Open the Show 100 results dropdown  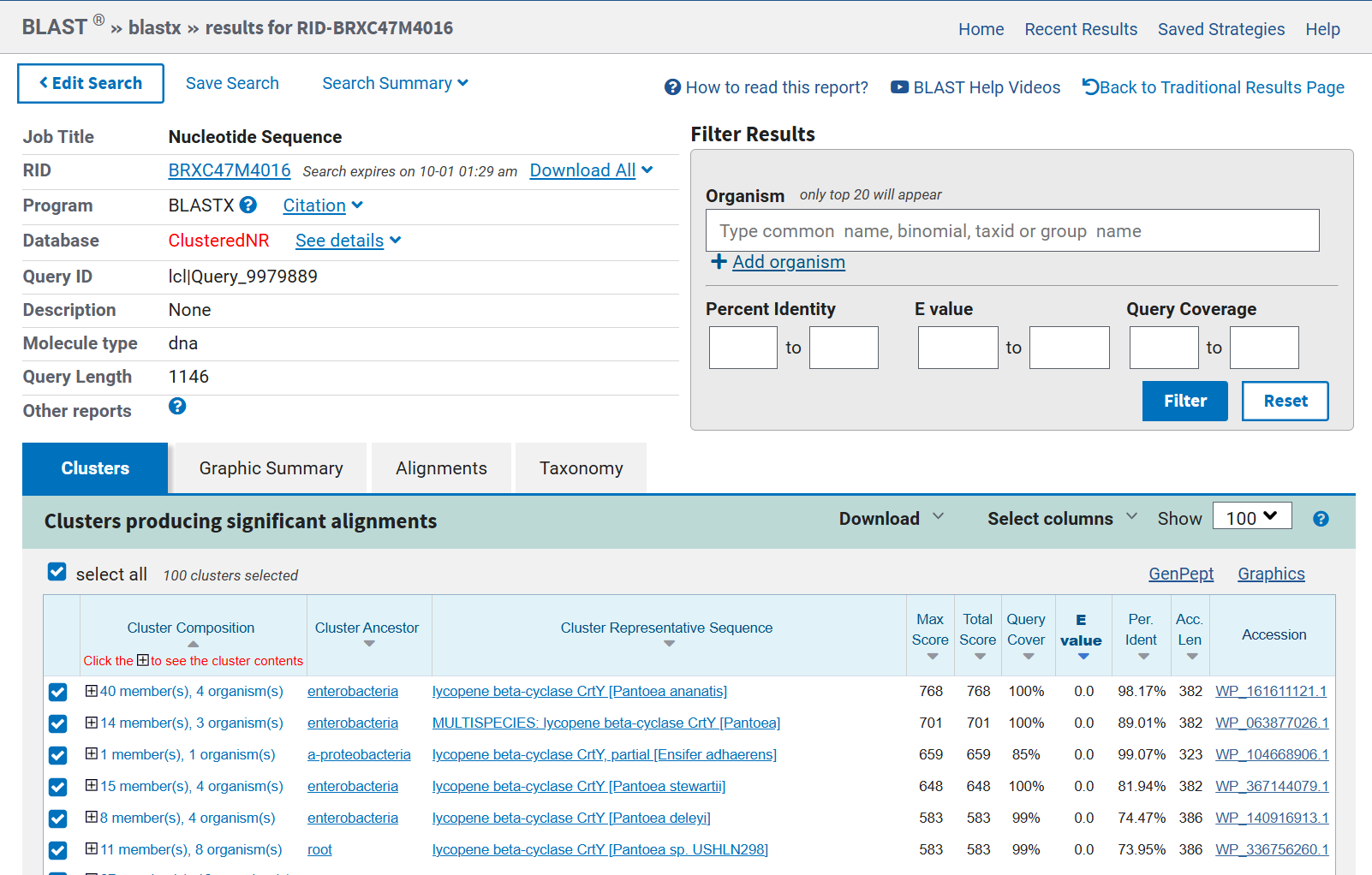(1252, 517)
